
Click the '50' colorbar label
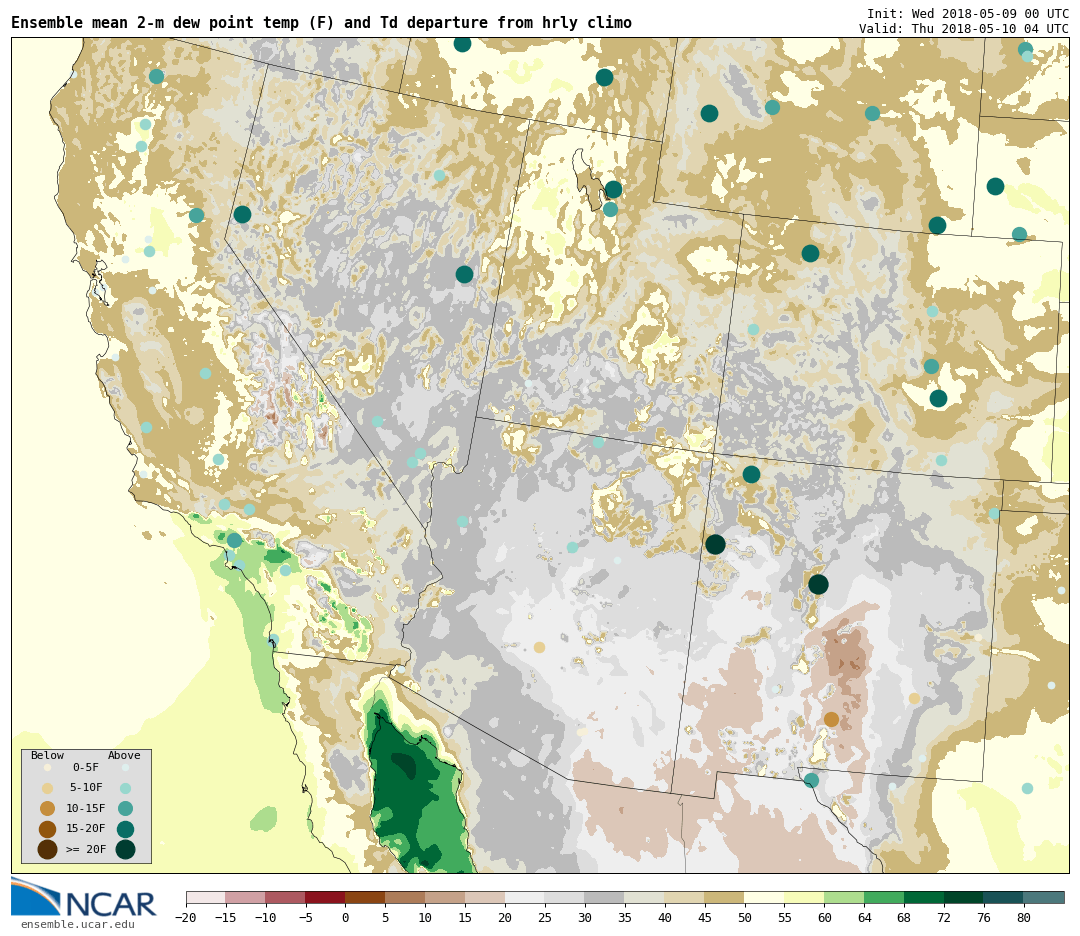[x=744, y=917]
